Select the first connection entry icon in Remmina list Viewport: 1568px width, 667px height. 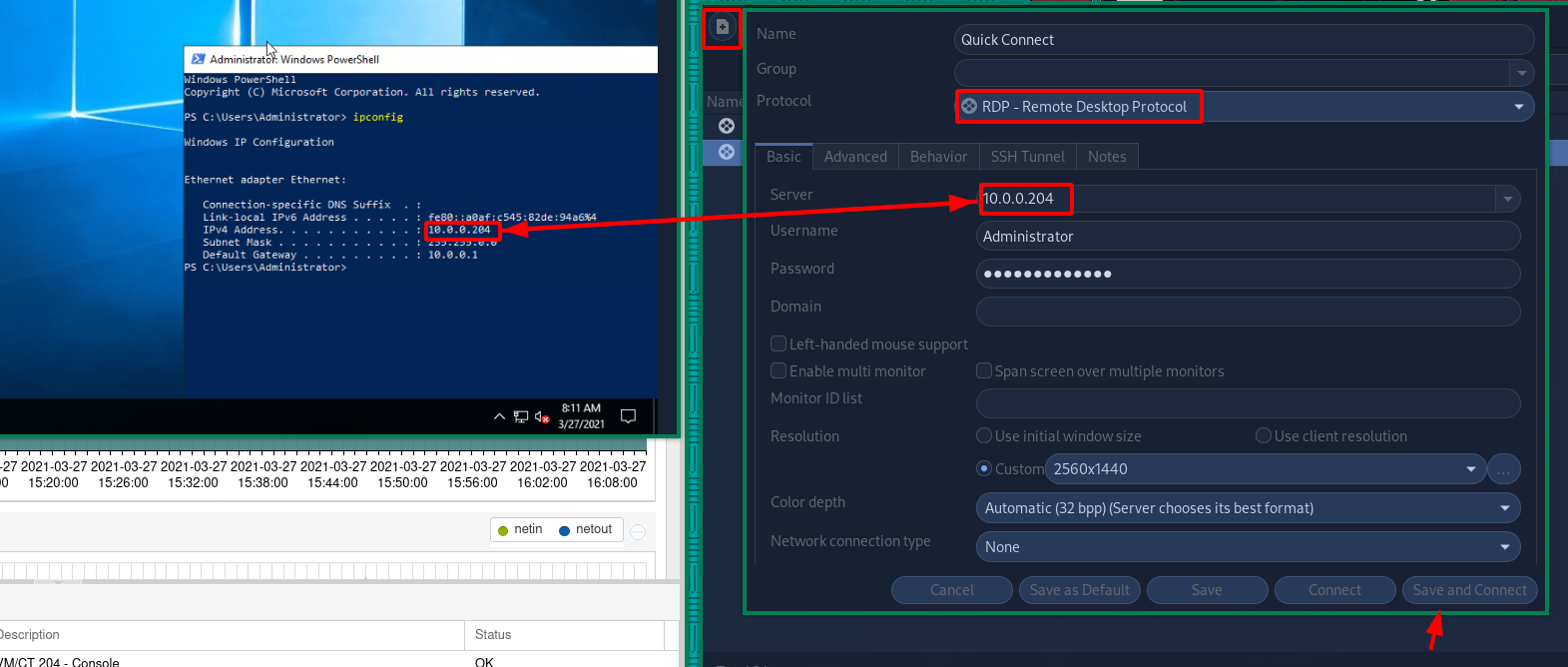coord(727,126)
